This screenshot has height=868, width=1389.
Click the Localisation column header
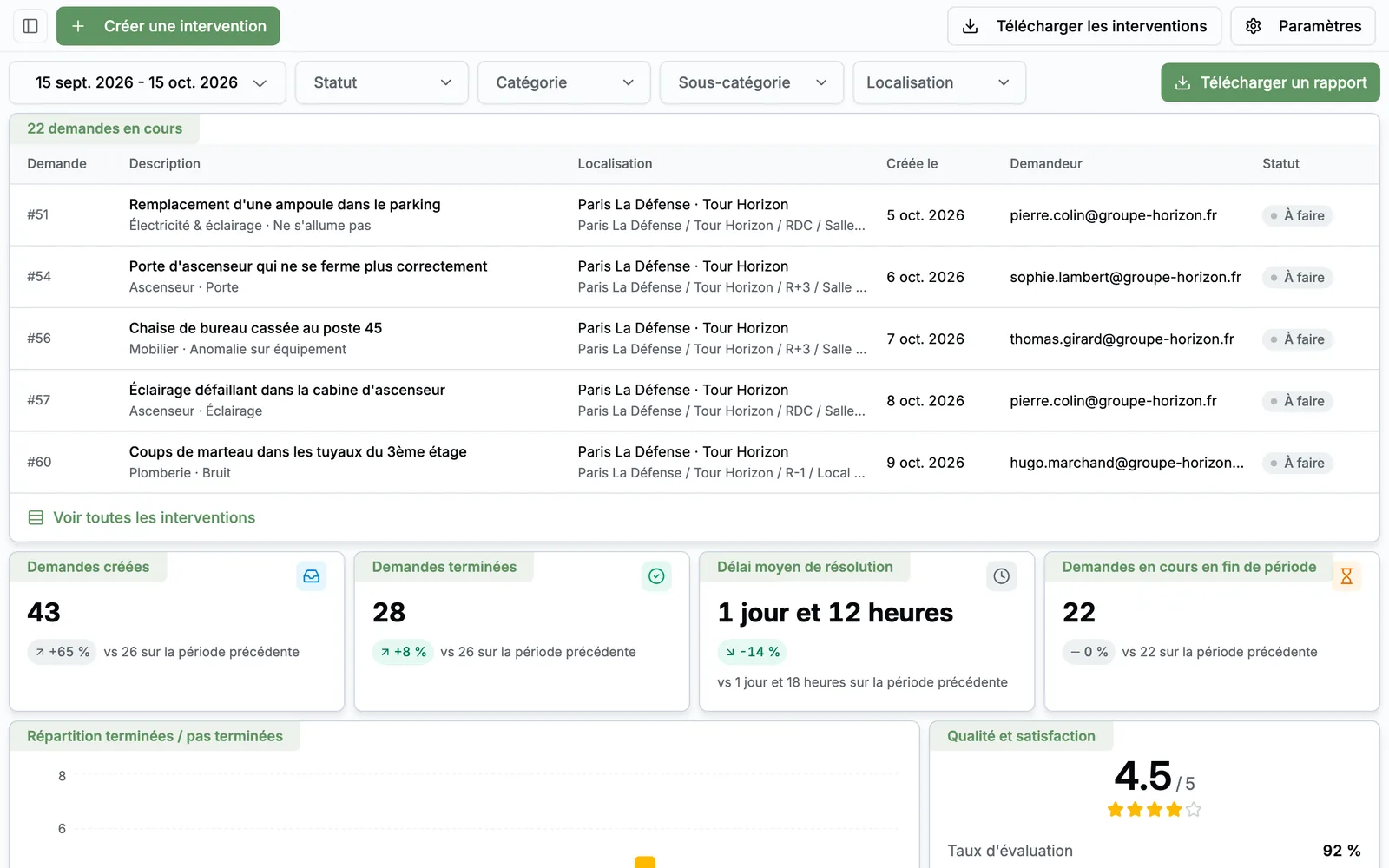[x=615, y=164]
